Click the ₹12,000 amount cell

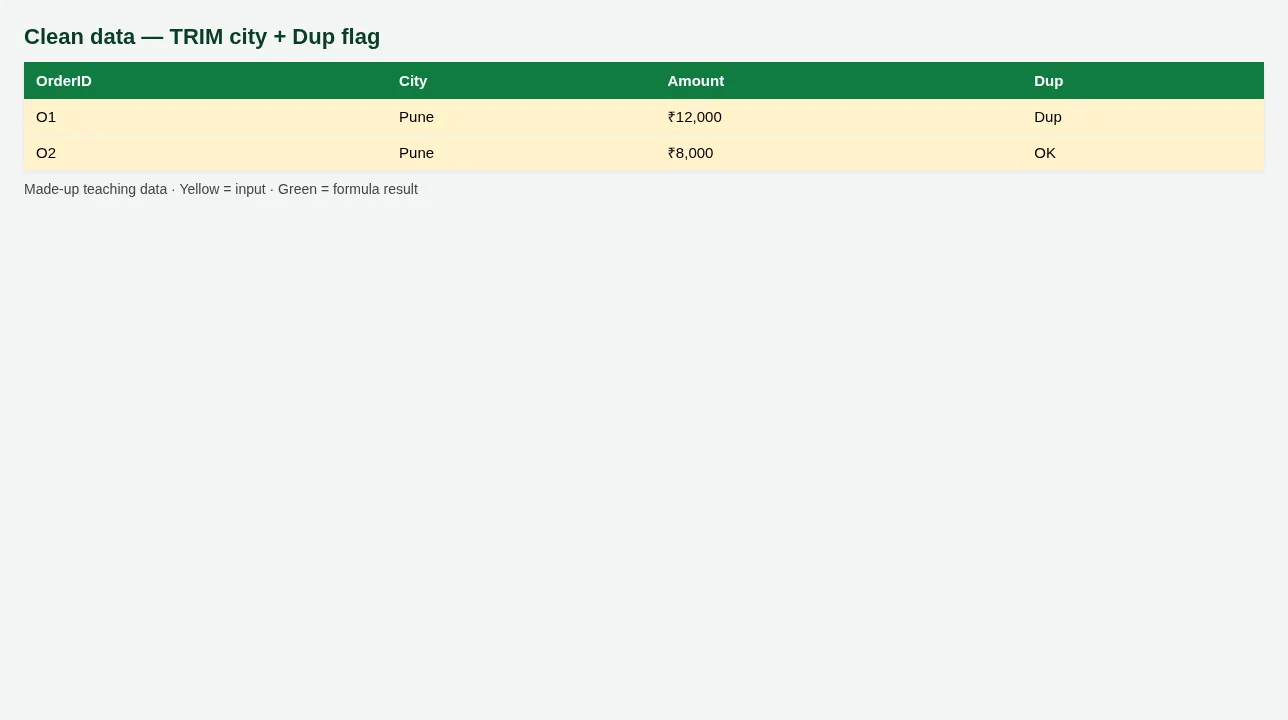[839, 117]
